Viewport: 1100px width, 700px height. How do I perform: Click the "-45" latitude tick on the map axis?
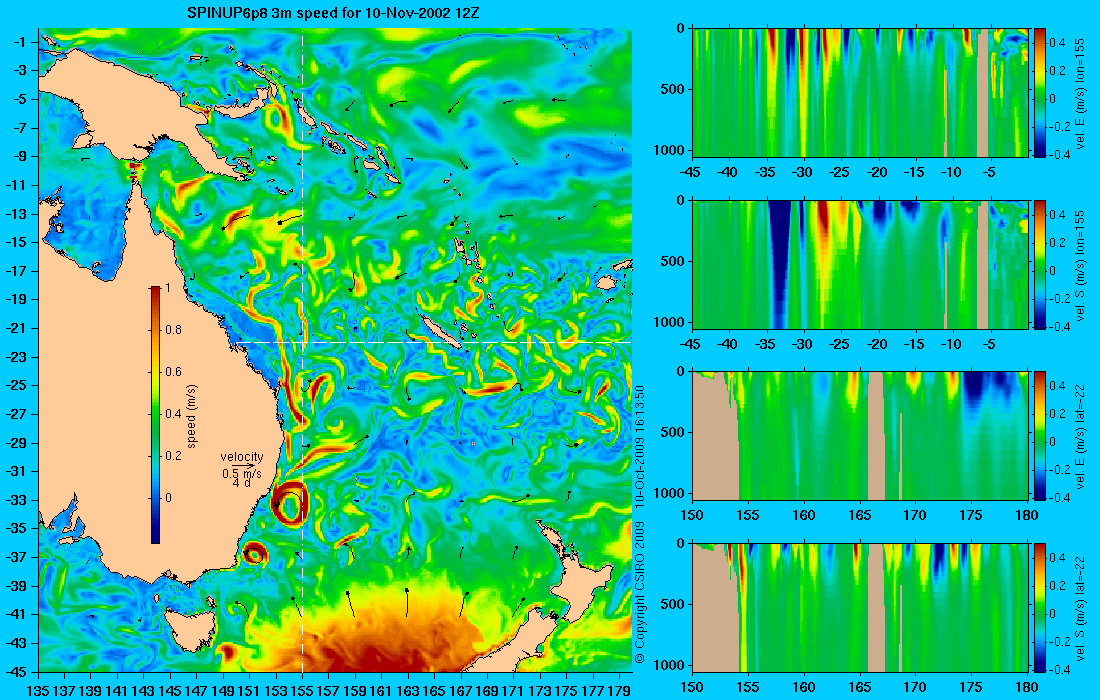coord(18,671)
